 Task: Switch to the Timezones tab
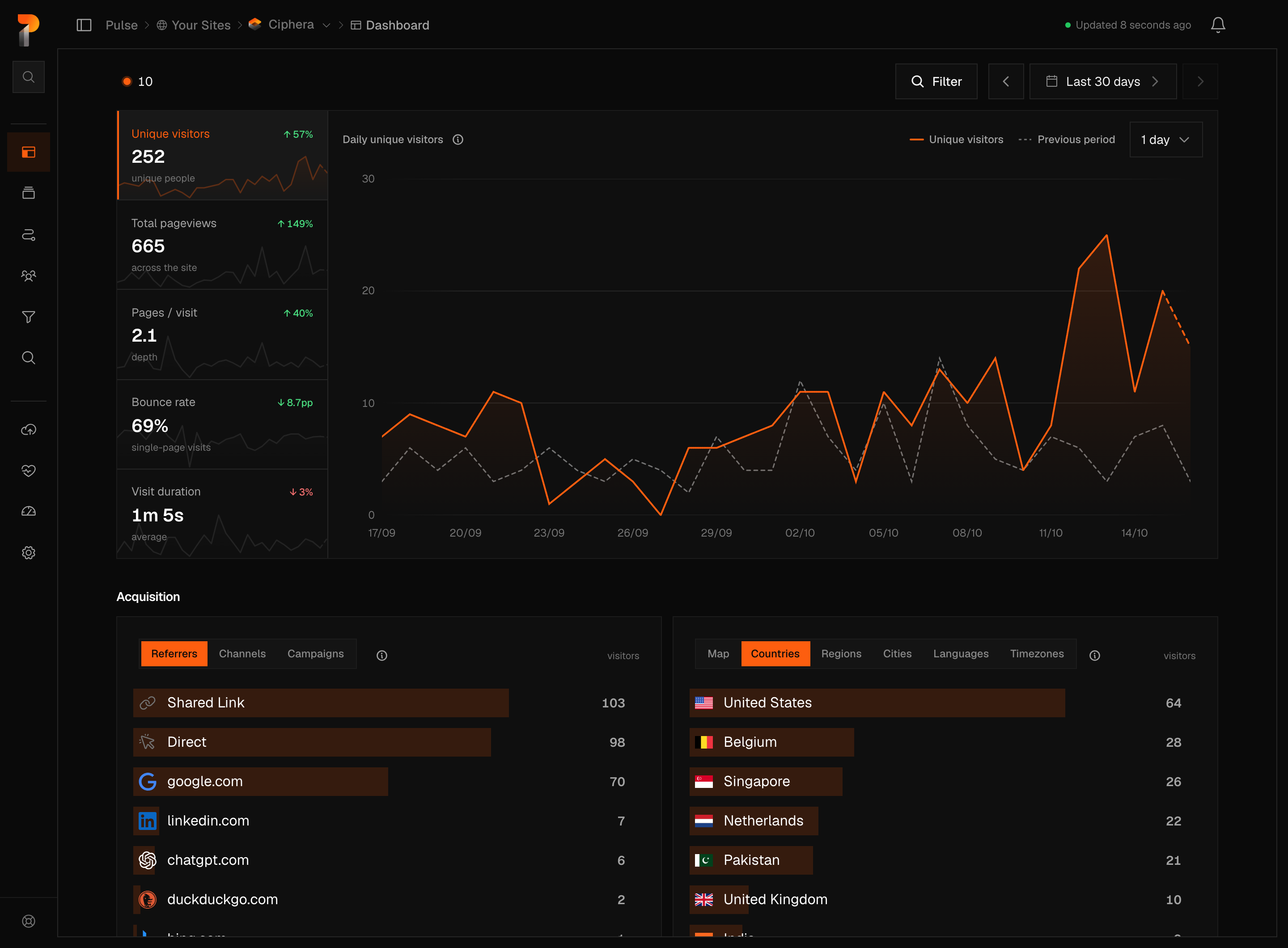pyautogui.click(x=1037, y=654)
